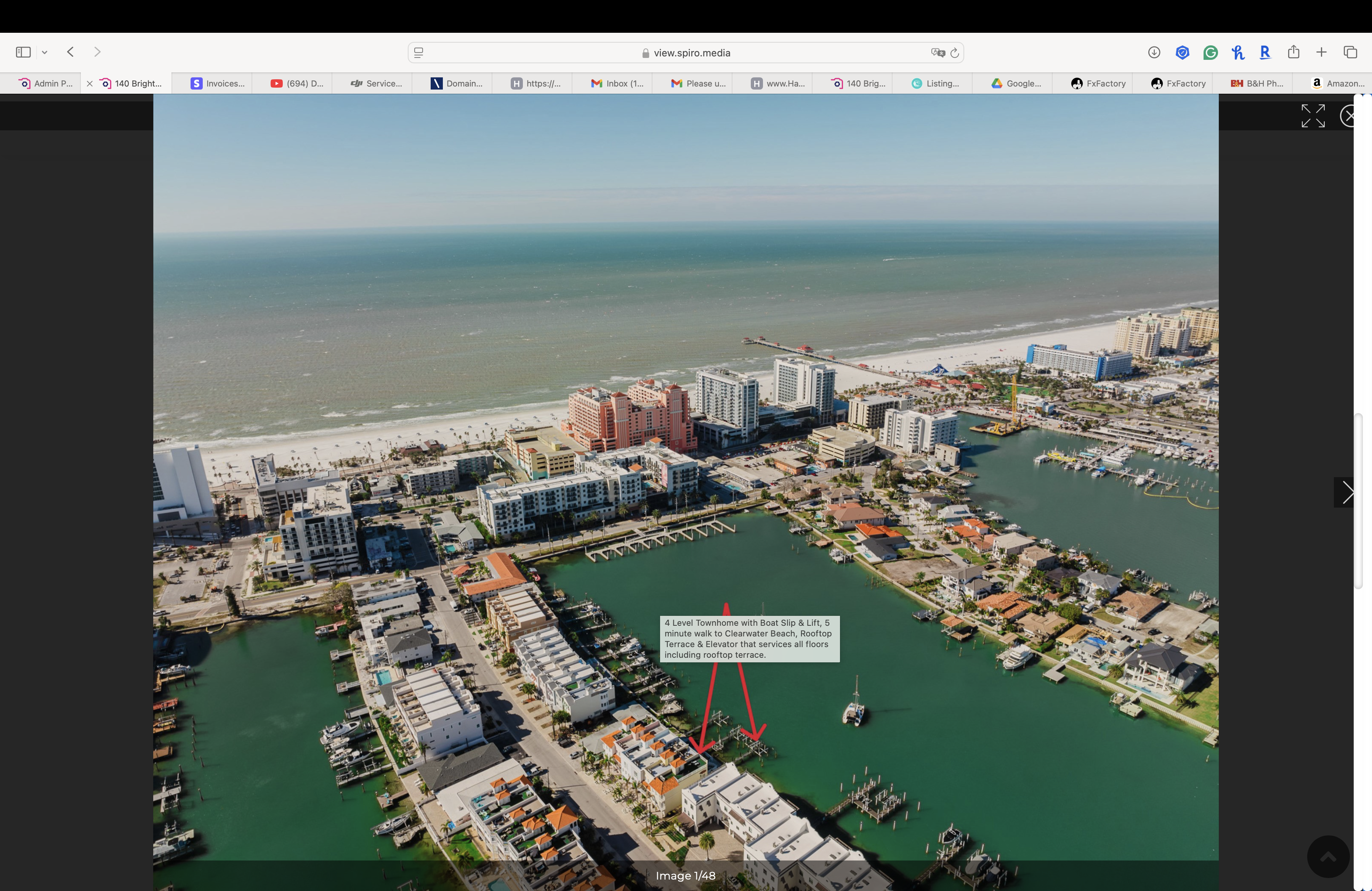Show the tab overview icon
Screen dimensions: 1372x891
[x=1350, y=53]
